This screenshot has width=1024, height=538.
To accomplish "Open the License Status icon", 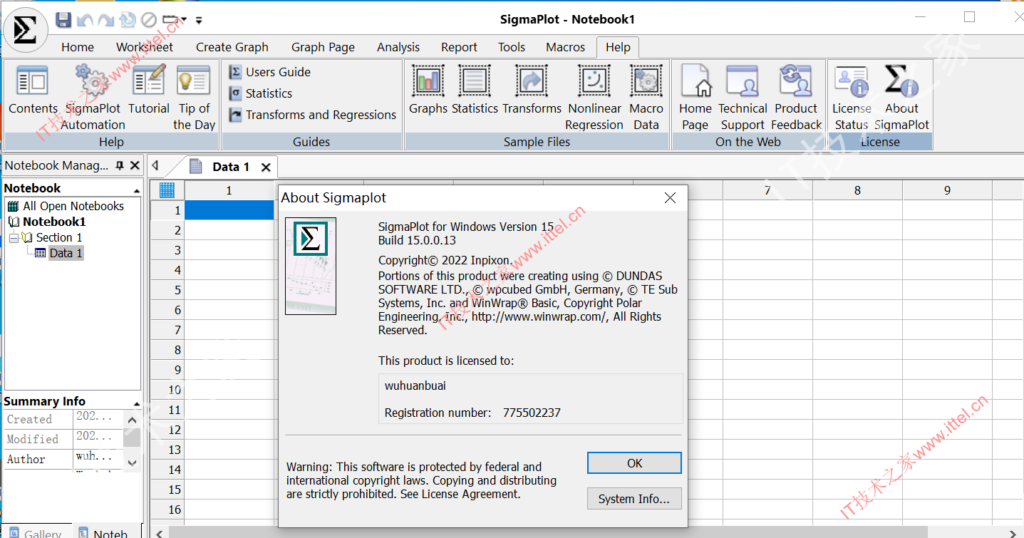I will pyautogui.click(x=851, y=91).
